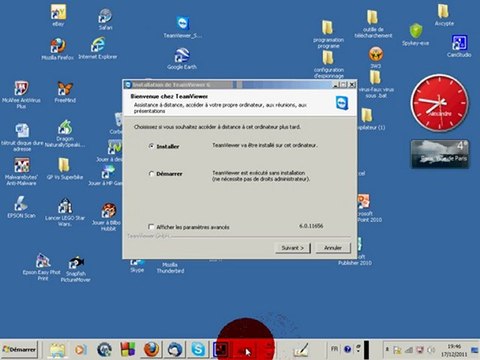This screenshot has height=360, width=480.
Task: Open Skype from the taskbar
Action: point(198,350)
